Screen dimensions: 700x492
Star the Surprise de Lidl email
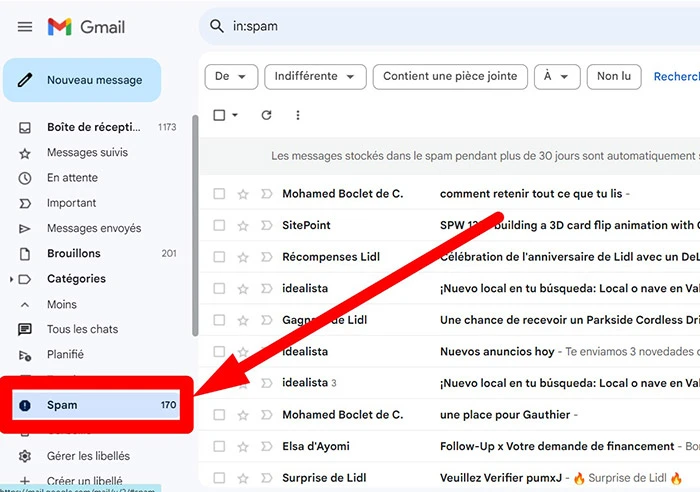point(243,478)
